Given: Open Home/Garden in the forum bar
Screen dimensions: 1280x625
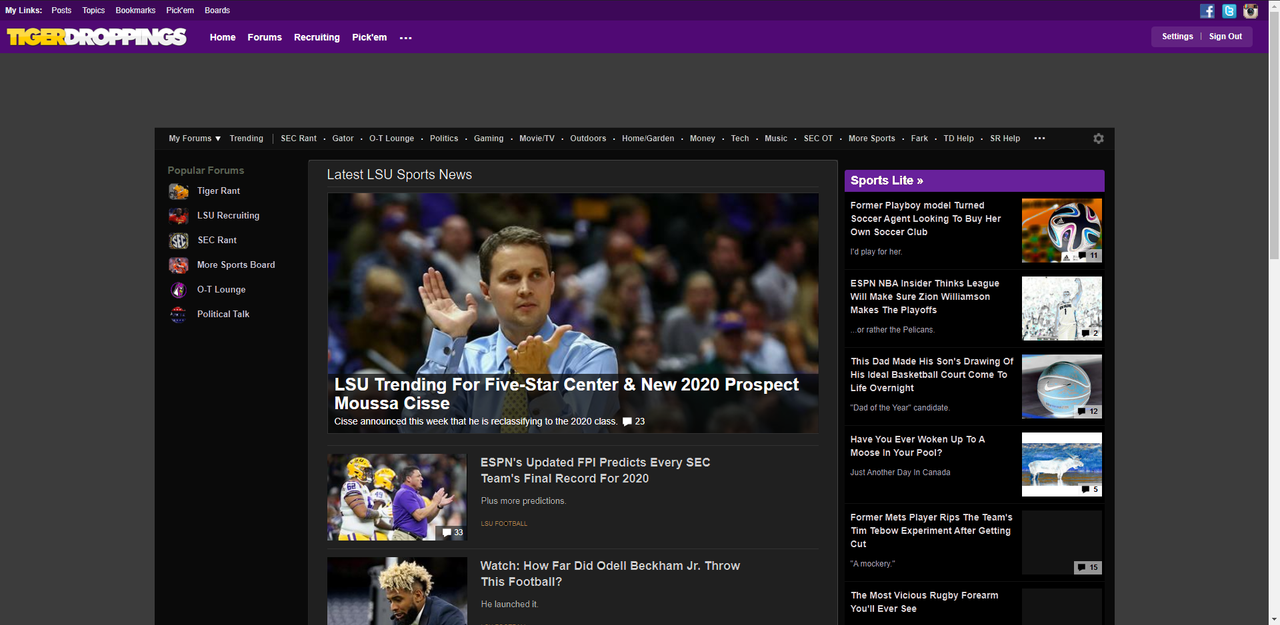Looking at the screenshot, I should 648,139.
